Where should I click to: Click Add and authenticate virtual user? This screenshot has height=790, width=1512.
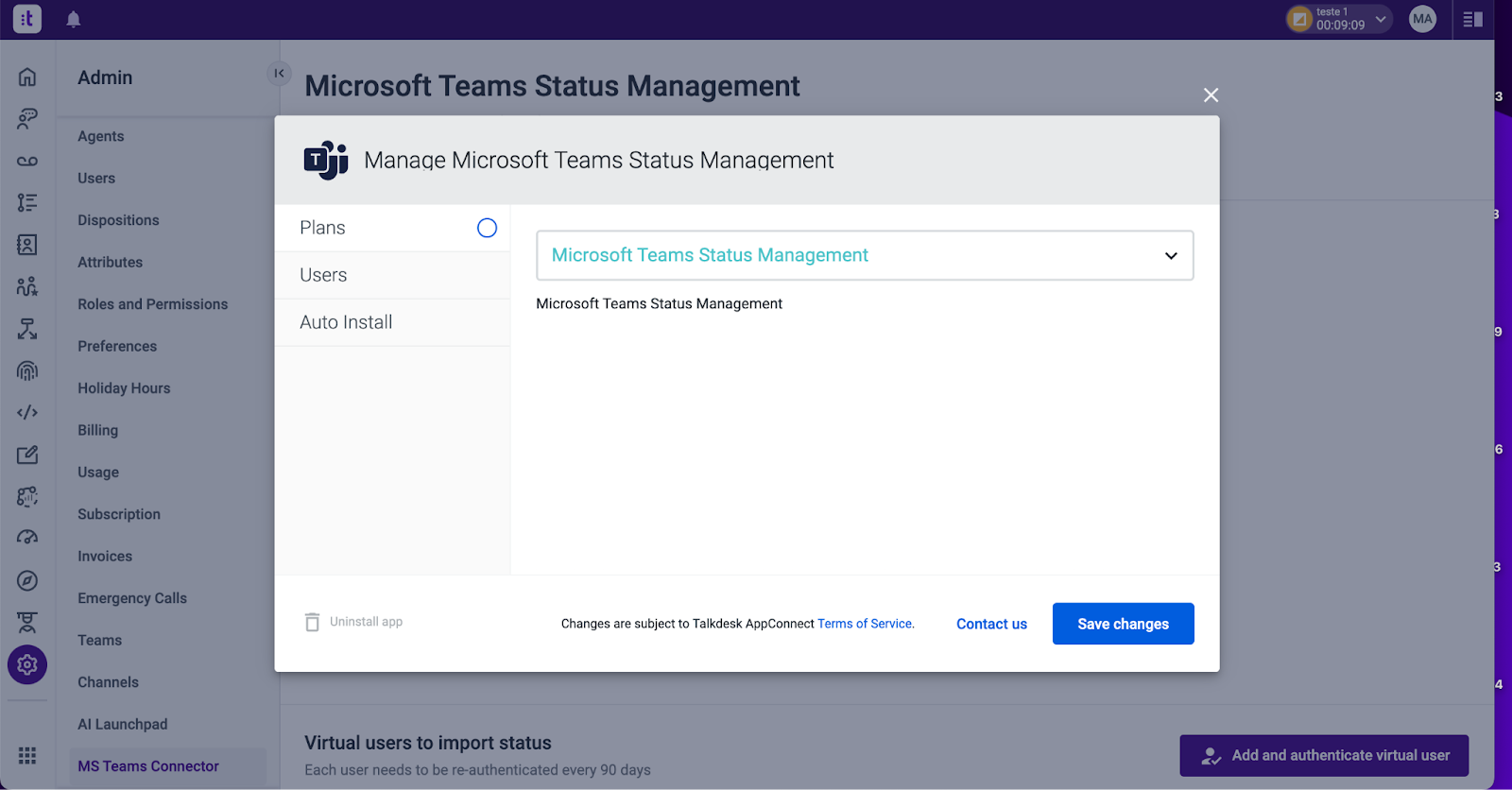[1324, 755]
